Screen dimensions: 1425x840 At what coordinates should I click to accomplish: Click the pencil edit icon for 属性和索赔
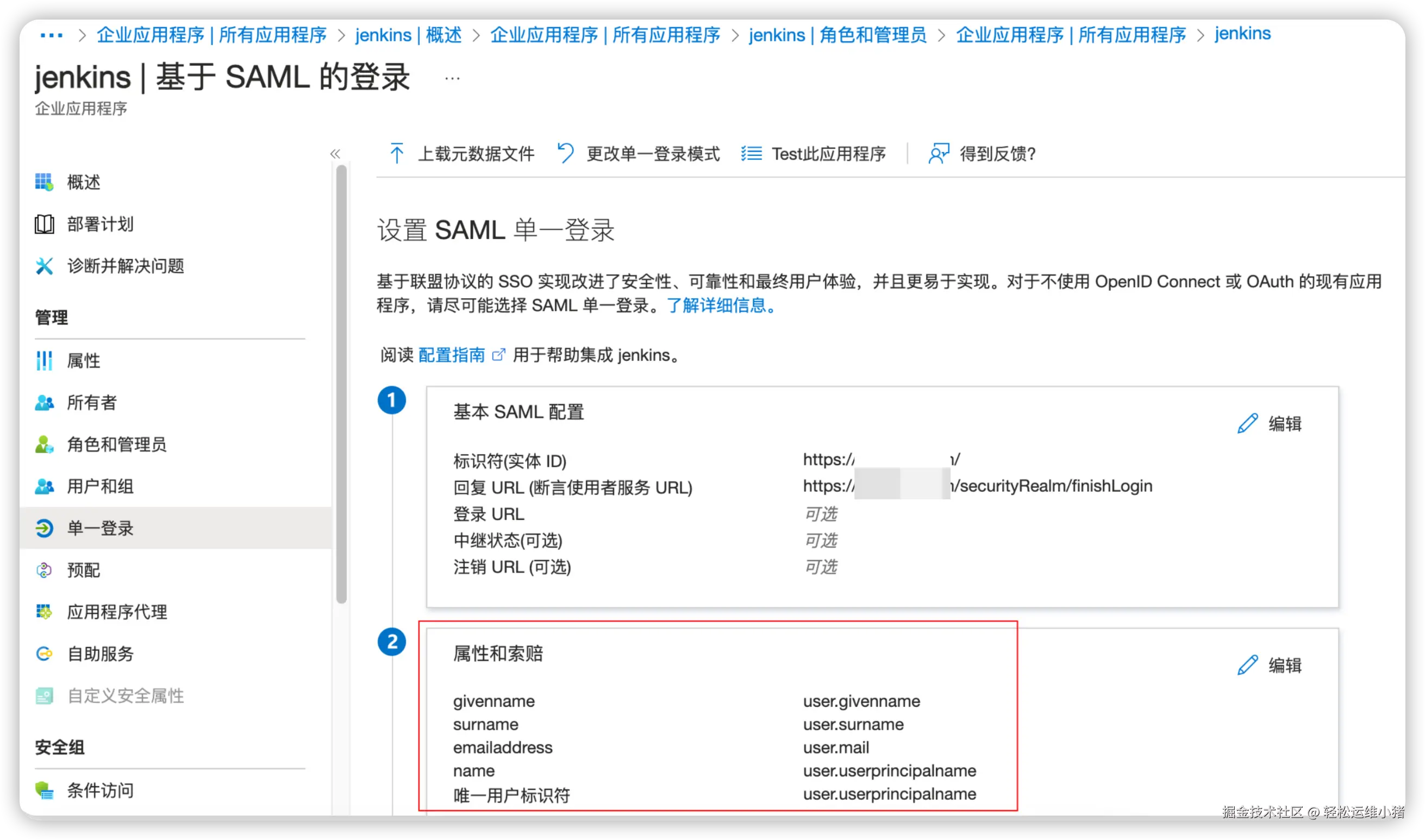pos(1247,665)
